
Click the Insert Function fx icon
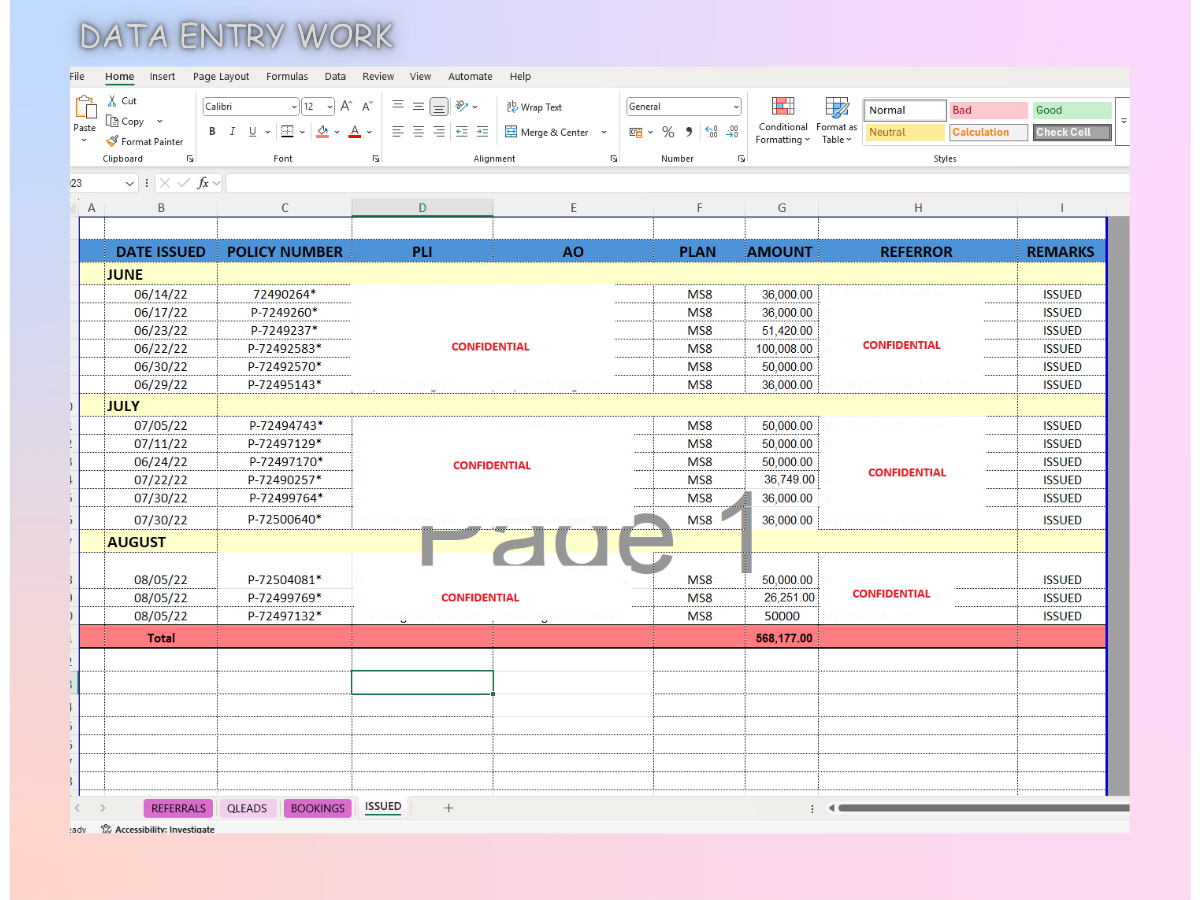[x=203, y=183]
